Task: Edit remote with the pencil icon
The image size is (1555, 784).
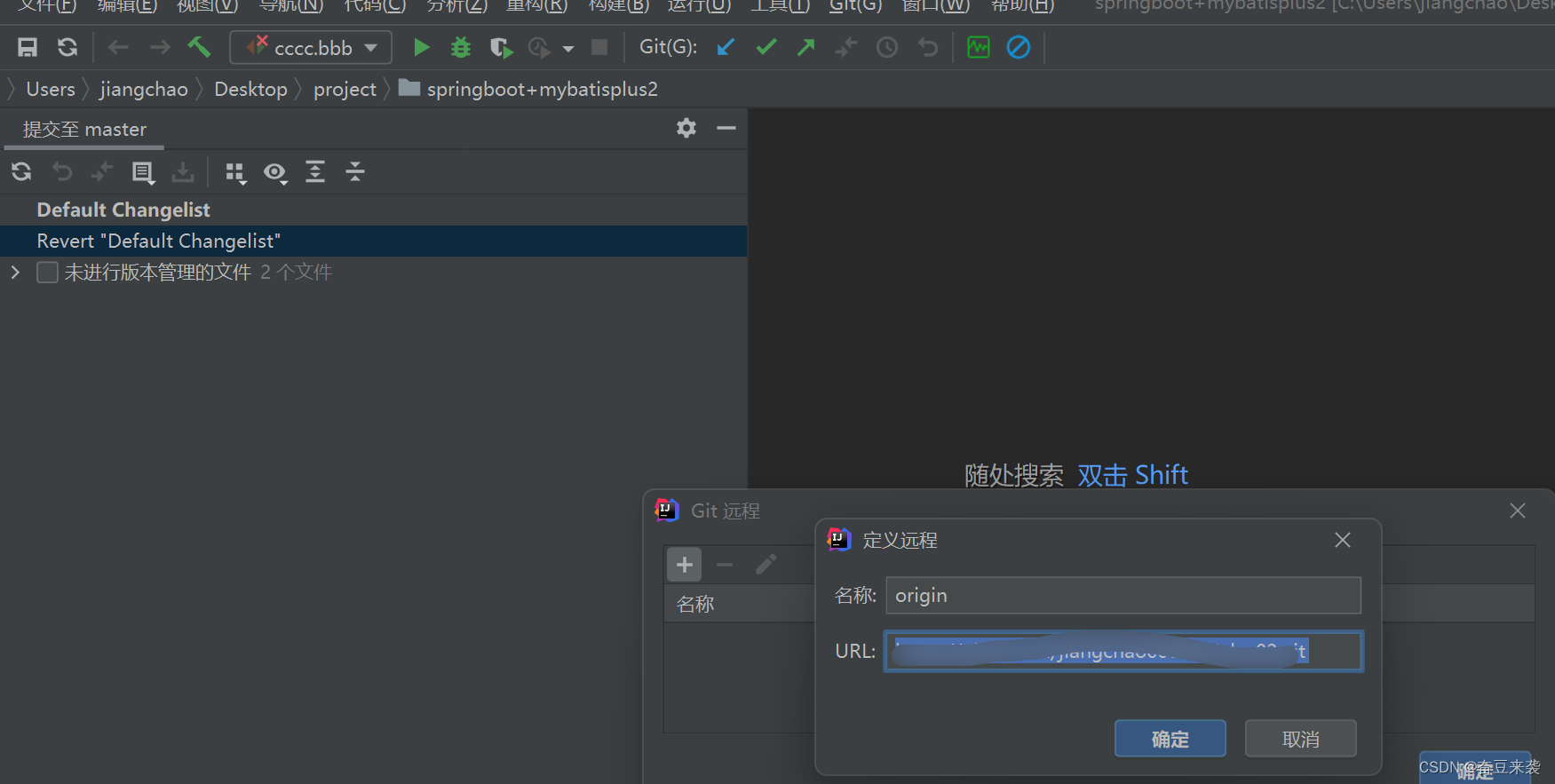Action: tap(766, 565)
